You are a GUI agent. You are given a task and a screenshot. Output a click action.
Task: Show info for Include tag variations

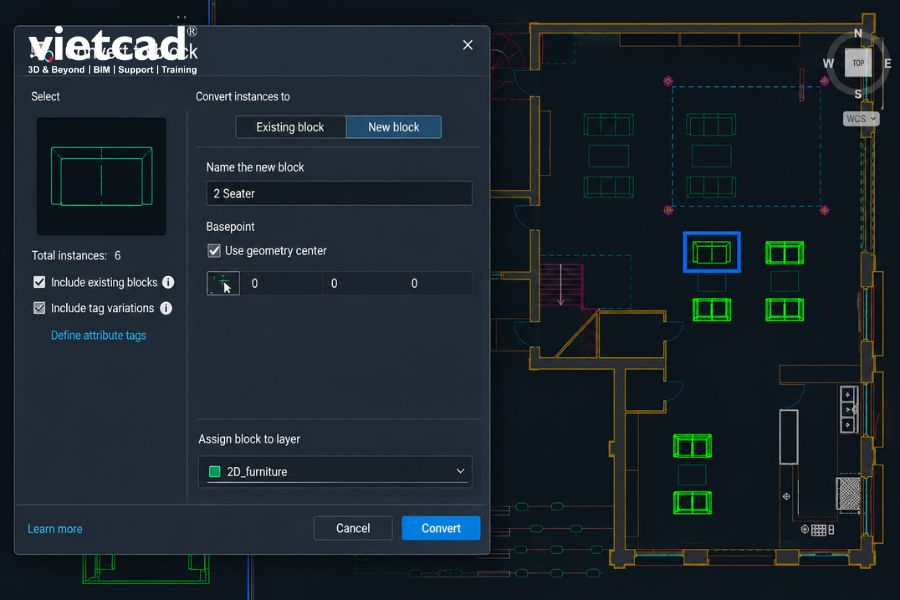pos(166,308)
